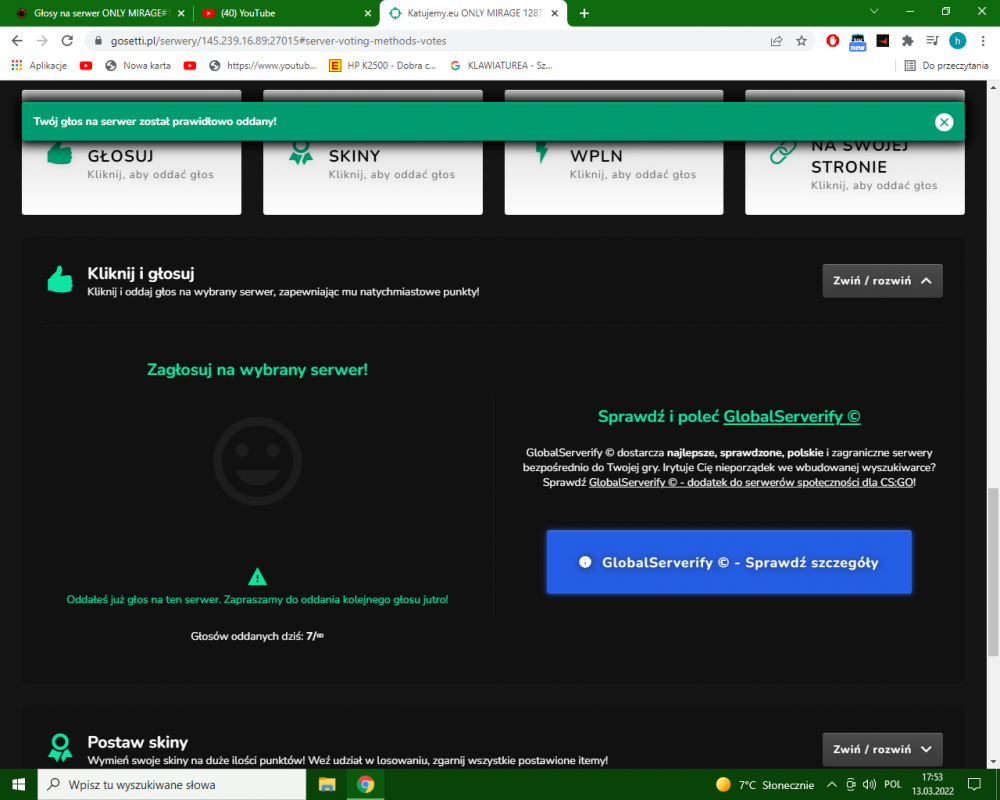Click the thumbs-up icon beside 'Kliknij i głosuj'
This screenshot has height=800, width=1000.
pos(60,279)
